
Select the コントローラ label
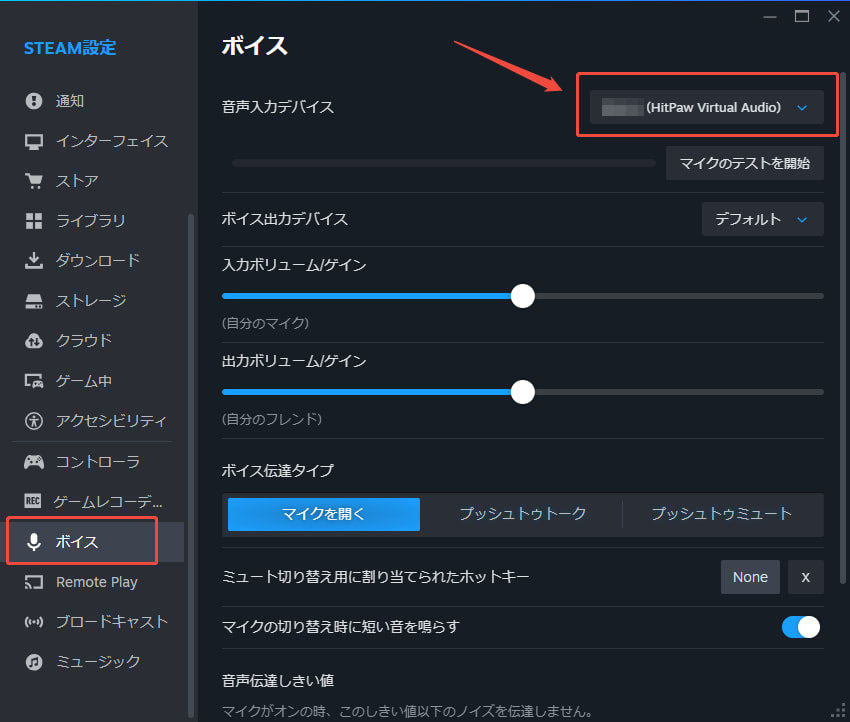tap(98, 462)
